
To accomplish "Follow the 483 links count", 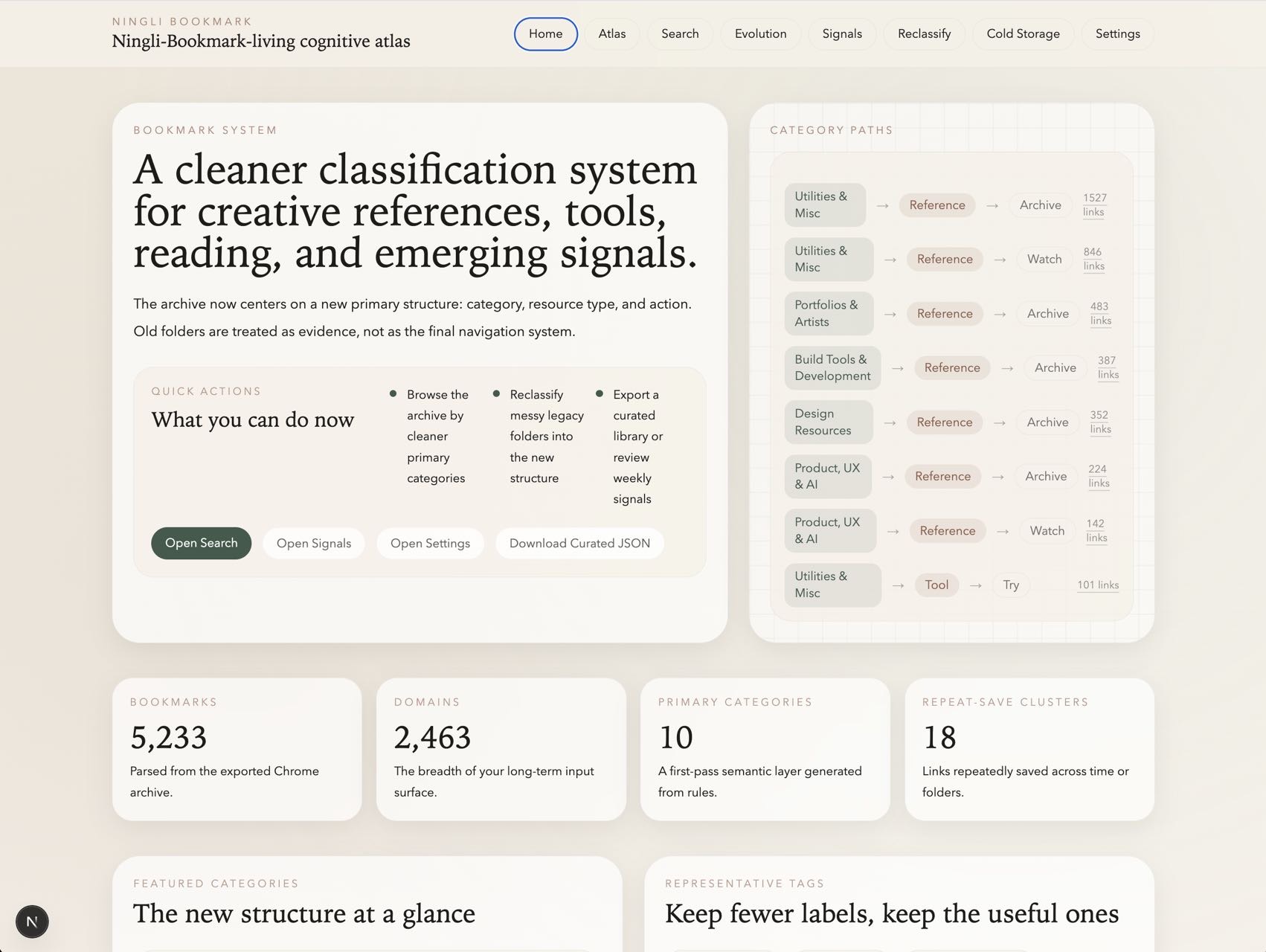I will pos(1100,313).
